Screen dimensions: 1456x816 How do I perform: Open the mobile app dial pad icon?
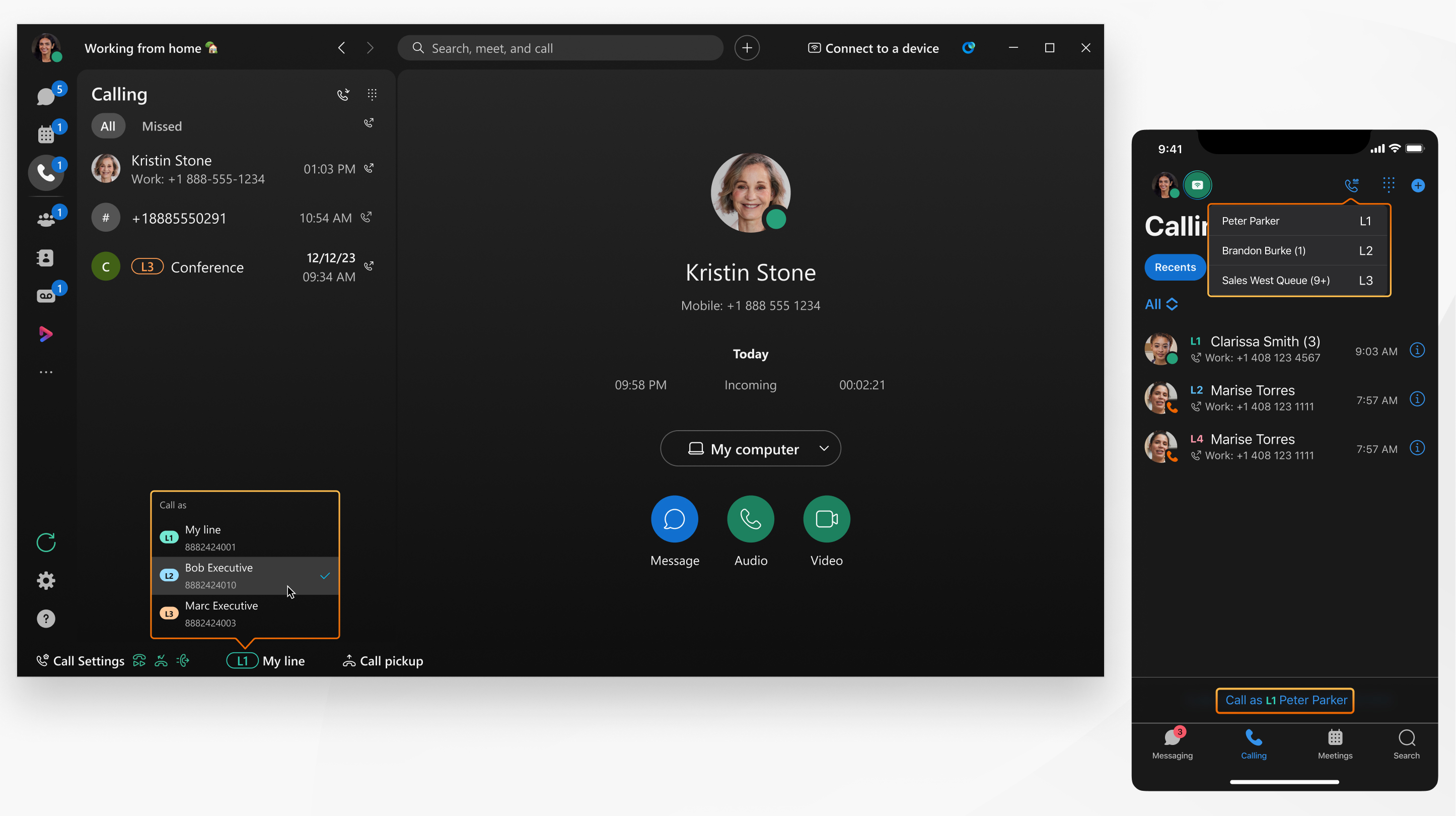[x=1388, y=185]
